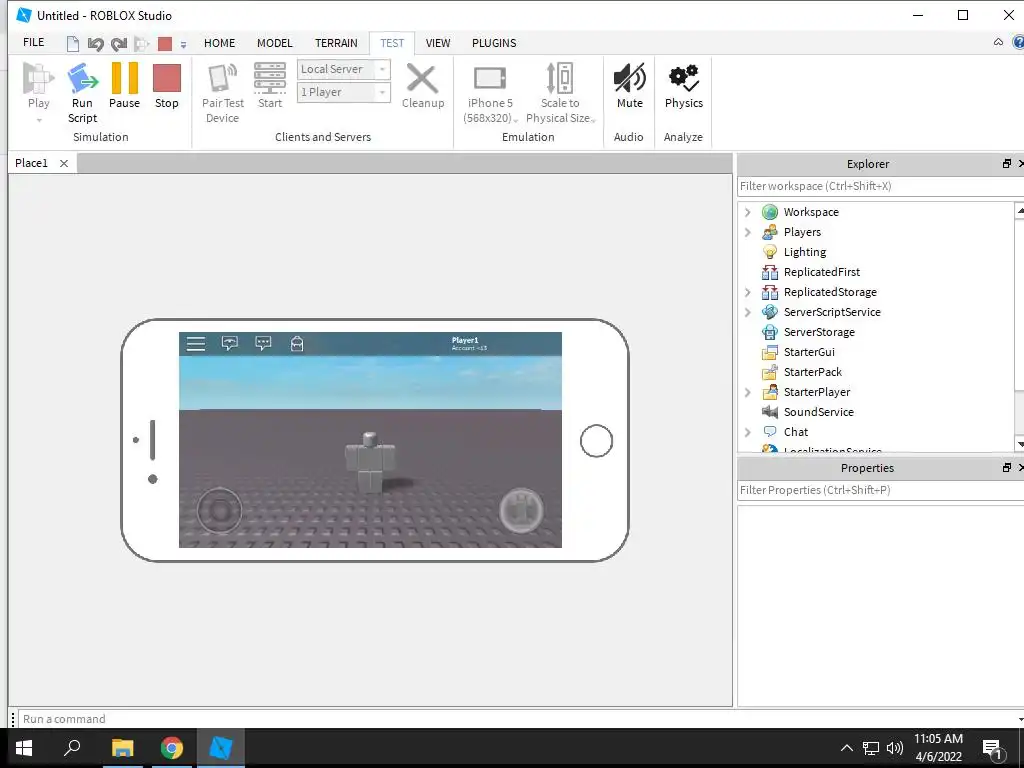Viewport: 1024px width, 768px height.
Task: Expand the ReplicatedStorage tree node
Action: click(x=748, y=292)
